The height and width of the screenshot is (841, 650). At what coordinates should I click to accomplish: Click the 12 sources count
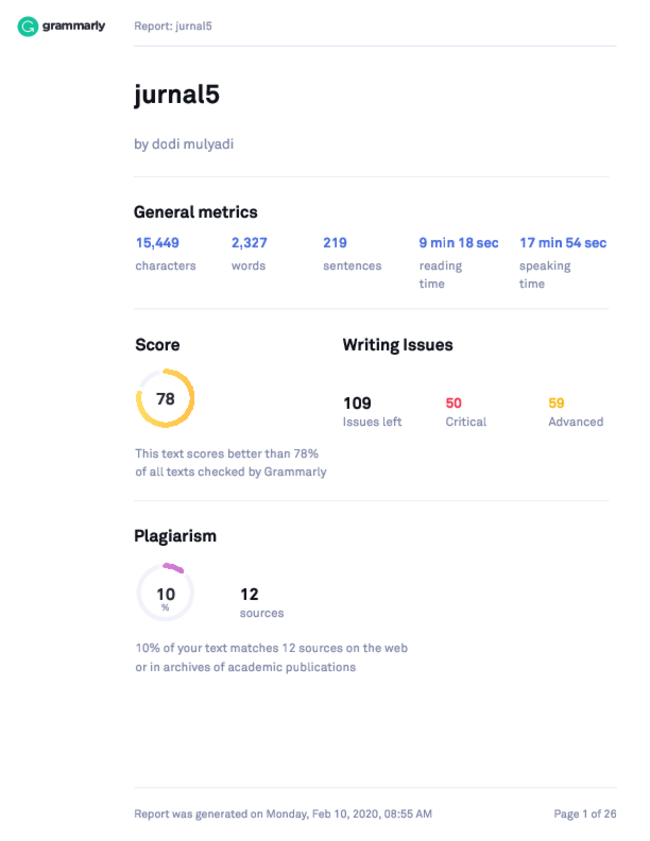(249, 594)
